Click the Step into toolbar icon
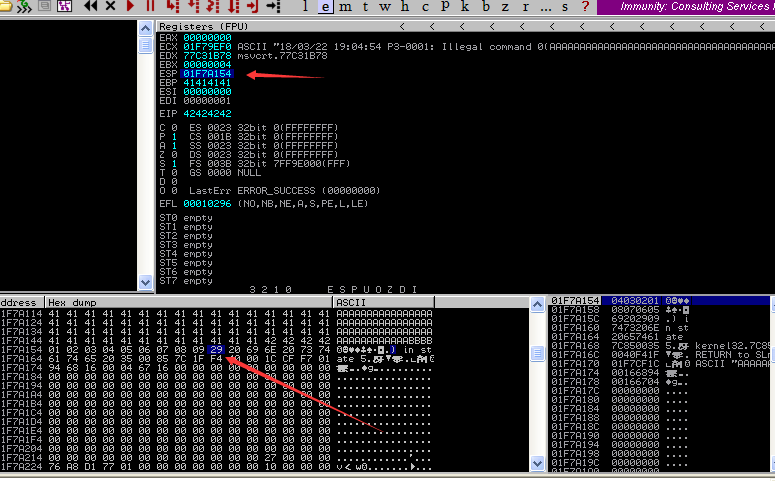 tap(172, 6)
